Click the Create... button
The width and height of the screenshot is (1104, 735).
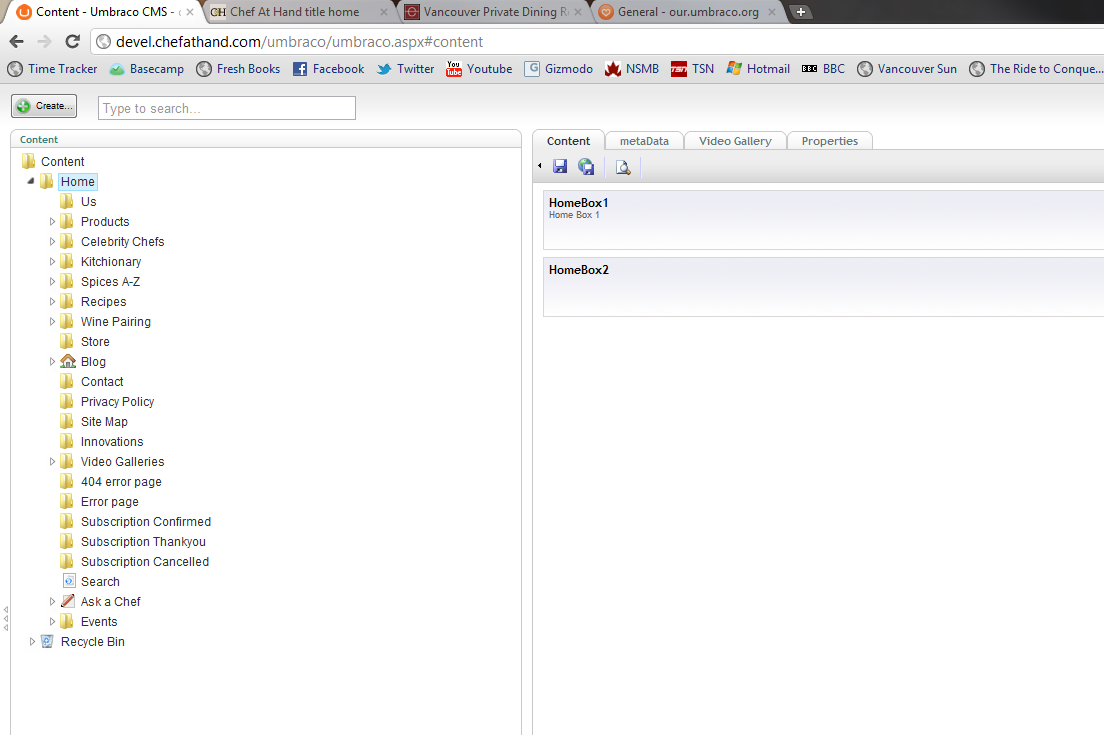point(44,106)
